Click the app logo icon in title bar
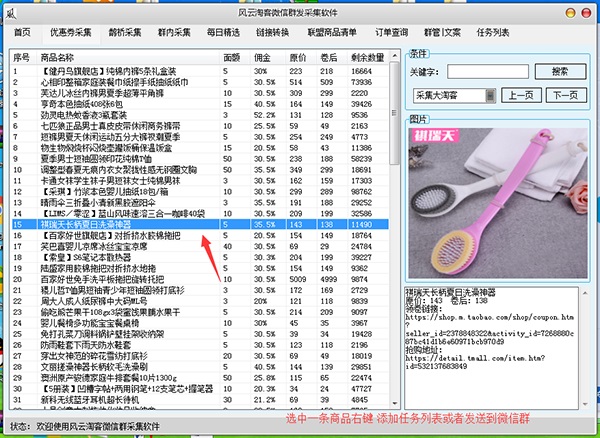 coord(11,13)
